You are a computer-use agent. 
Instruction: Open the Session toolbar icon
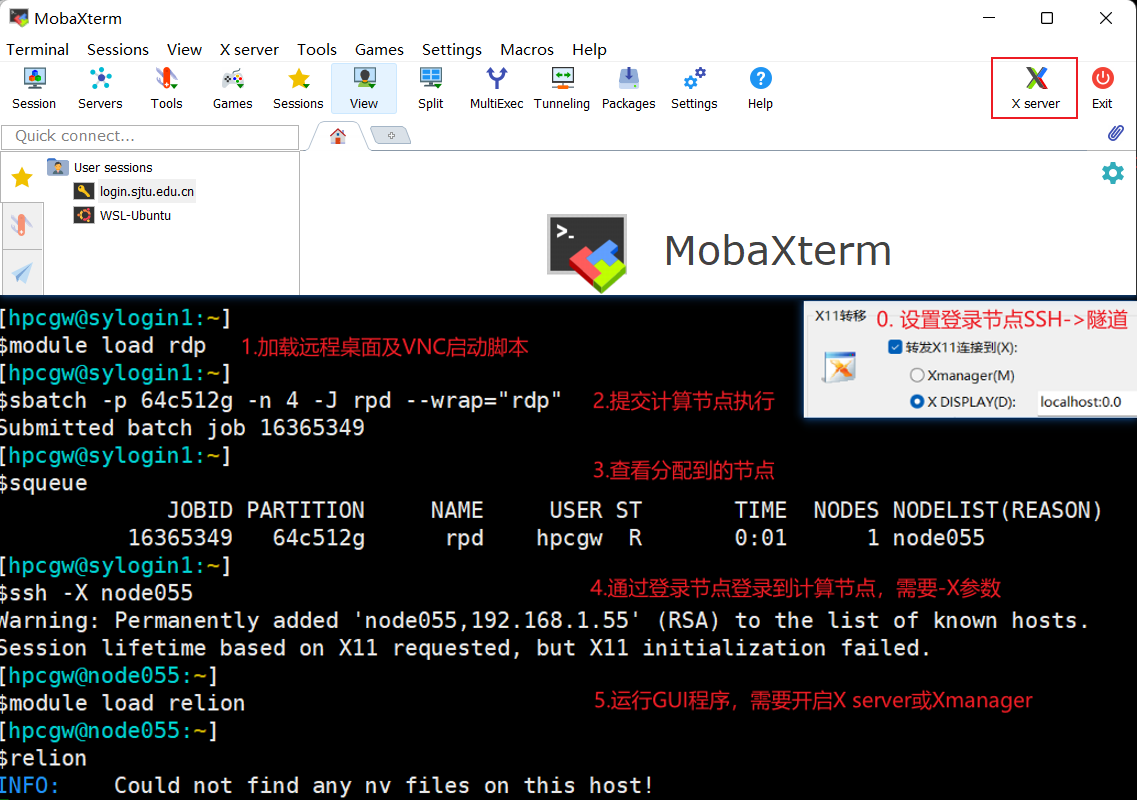[x=34, y=88]
